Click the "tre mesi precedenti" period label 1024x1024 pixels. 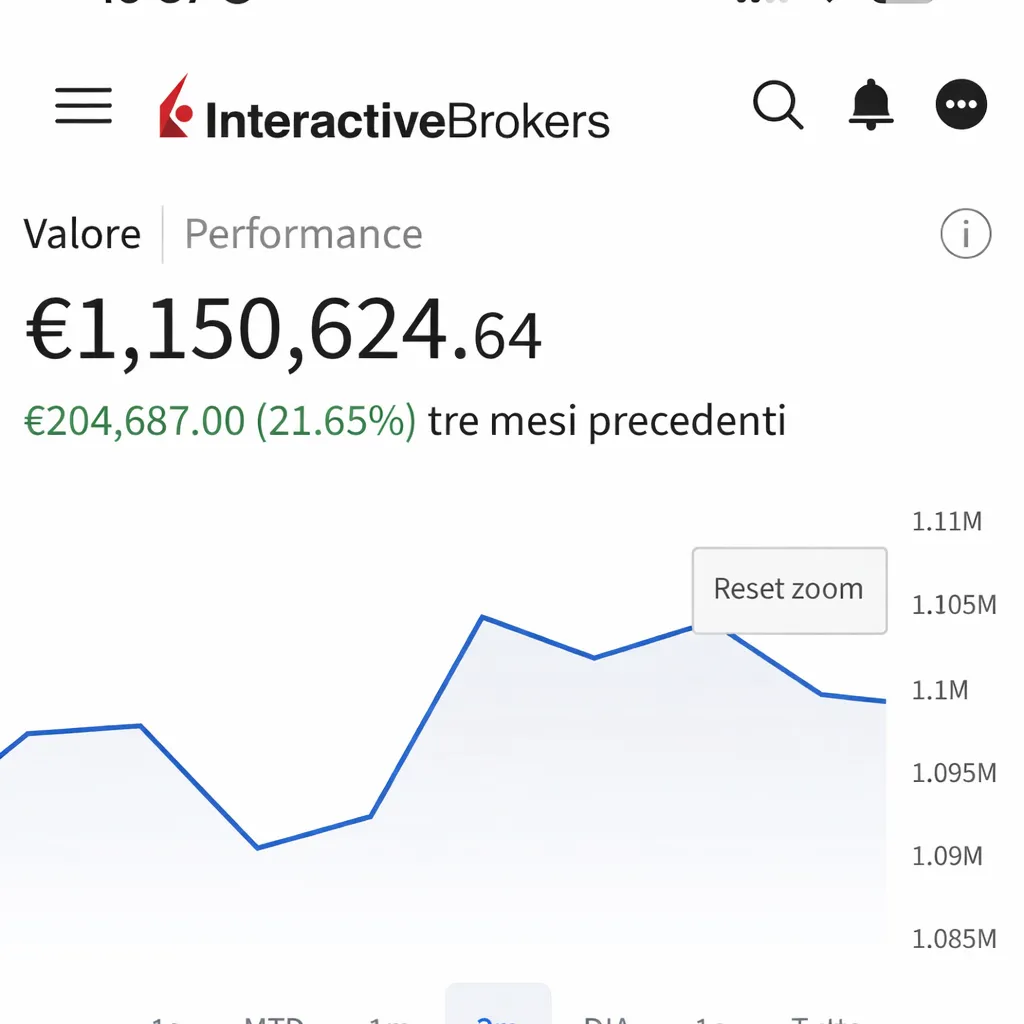pos(606,421)
